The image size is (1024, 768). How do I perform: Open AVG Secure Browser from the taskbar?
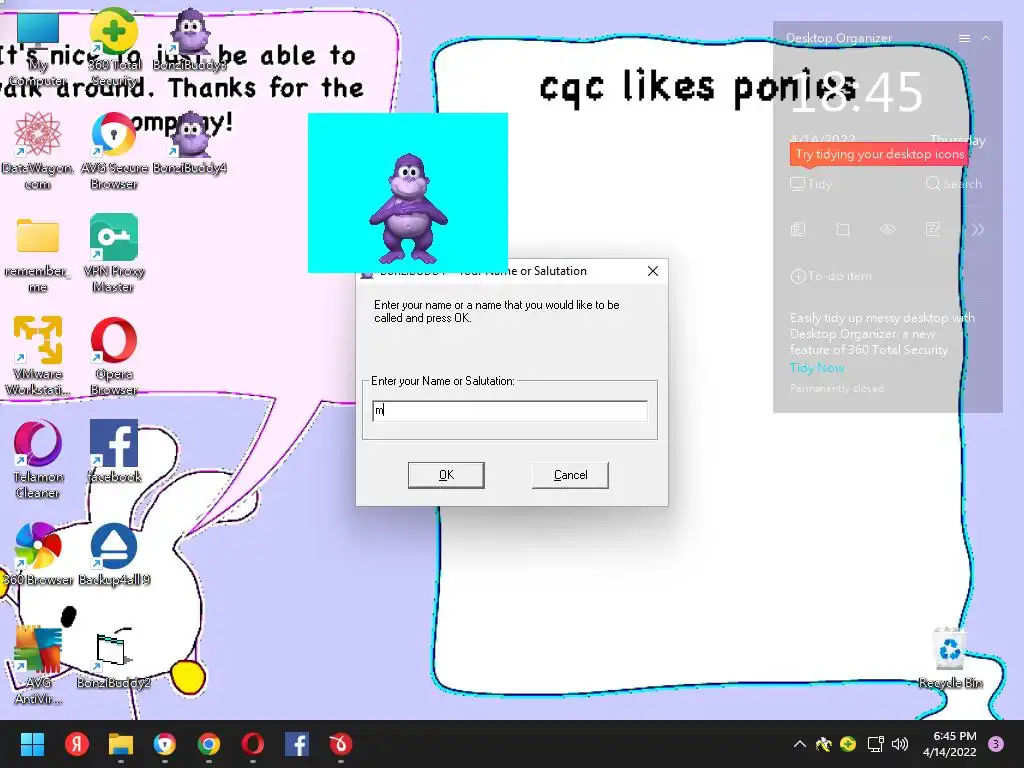point(165,744)
